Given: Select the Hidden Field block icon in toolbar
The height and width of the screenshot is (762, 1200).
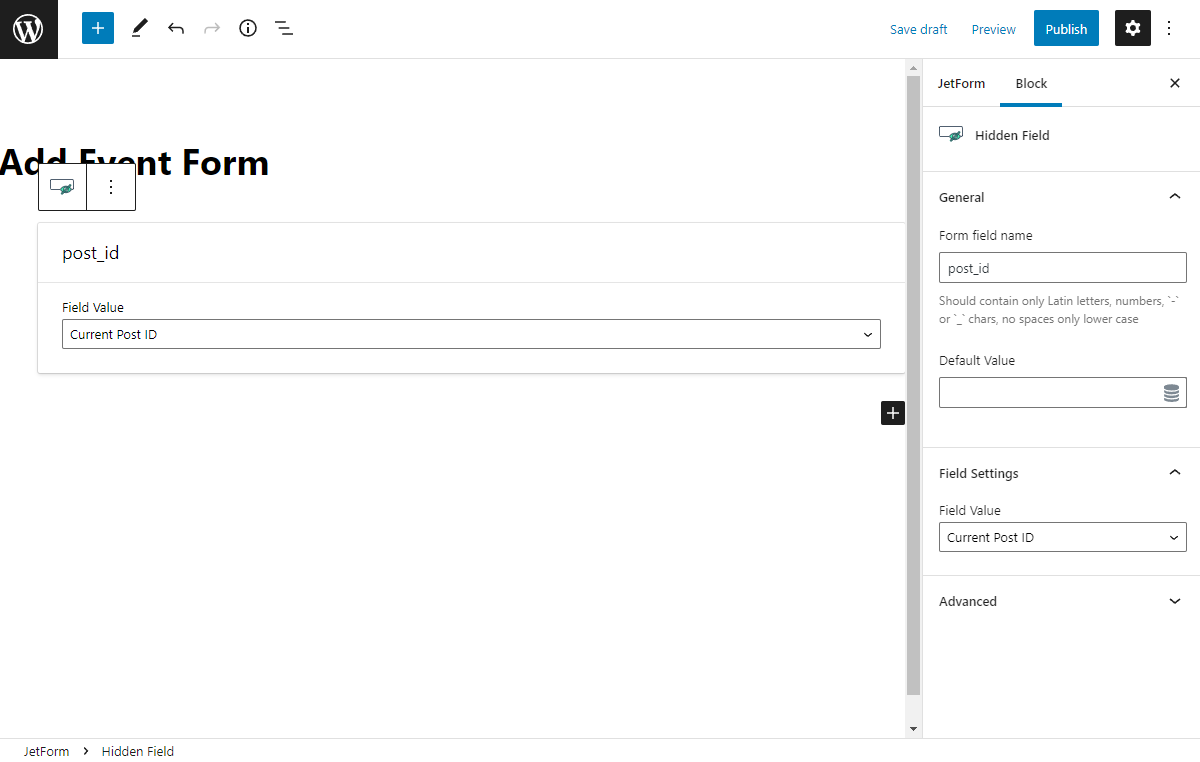Looking at the screenshot, I should coord(62,186).
